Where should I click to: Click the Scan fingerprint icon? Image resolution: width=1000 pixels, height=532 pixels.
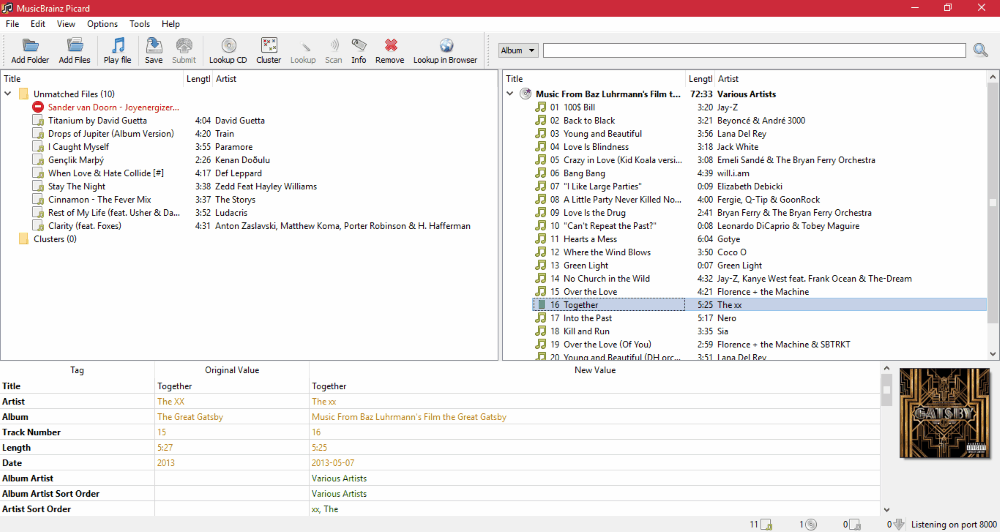tap(334, 45)
